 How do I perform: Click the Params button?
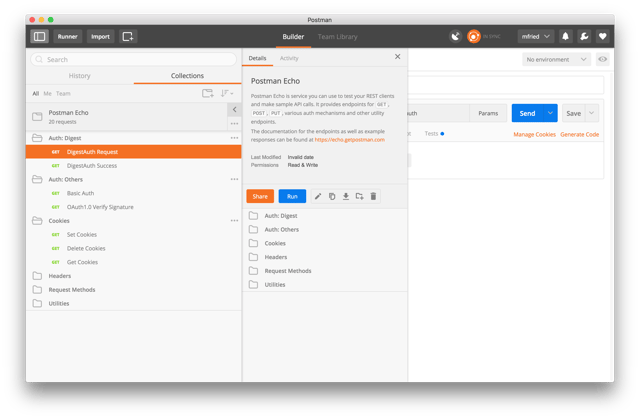[x=488, y=113]
